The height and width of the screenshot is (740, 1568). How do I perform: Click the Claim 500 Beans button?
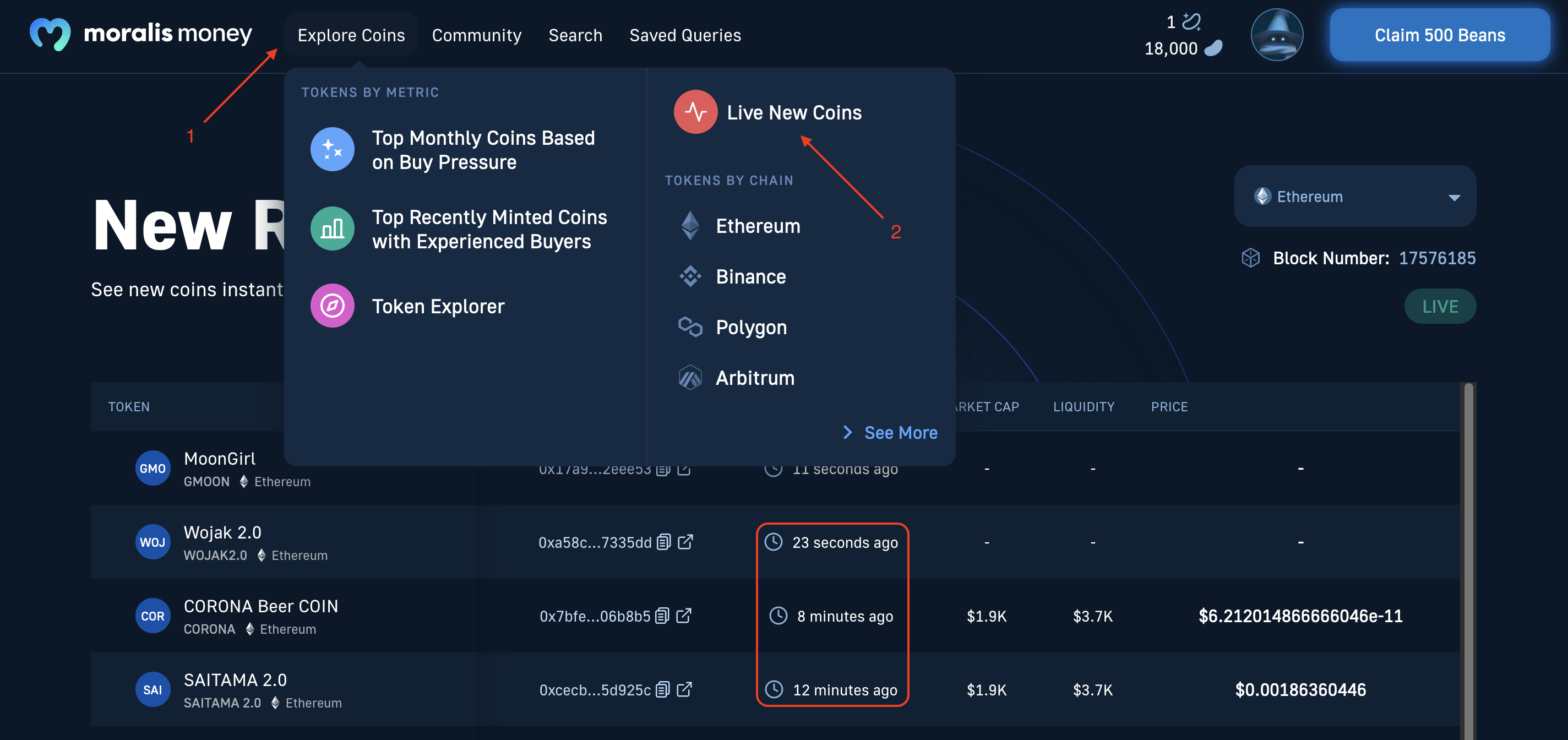click(x=1440, y=35)
